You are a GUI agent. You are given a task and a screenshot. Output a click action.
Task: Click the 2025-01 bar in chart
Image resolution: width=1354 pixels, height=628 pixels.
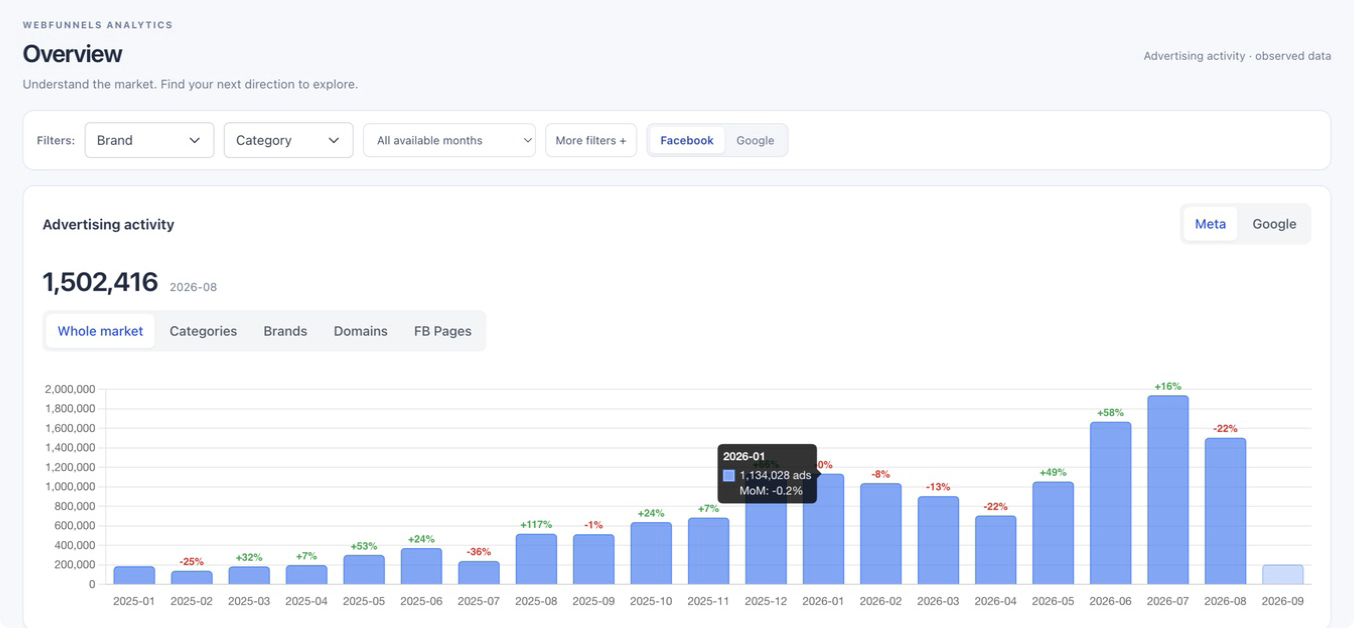[134, 575]
